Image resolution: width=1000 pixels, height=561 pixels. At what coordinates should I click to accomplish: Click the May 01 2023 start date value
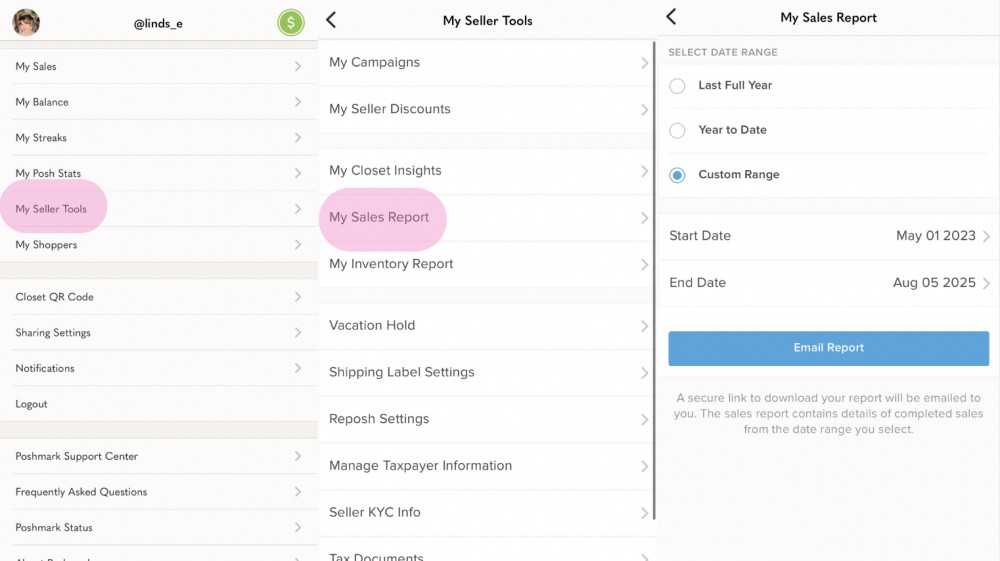[936, 236]
